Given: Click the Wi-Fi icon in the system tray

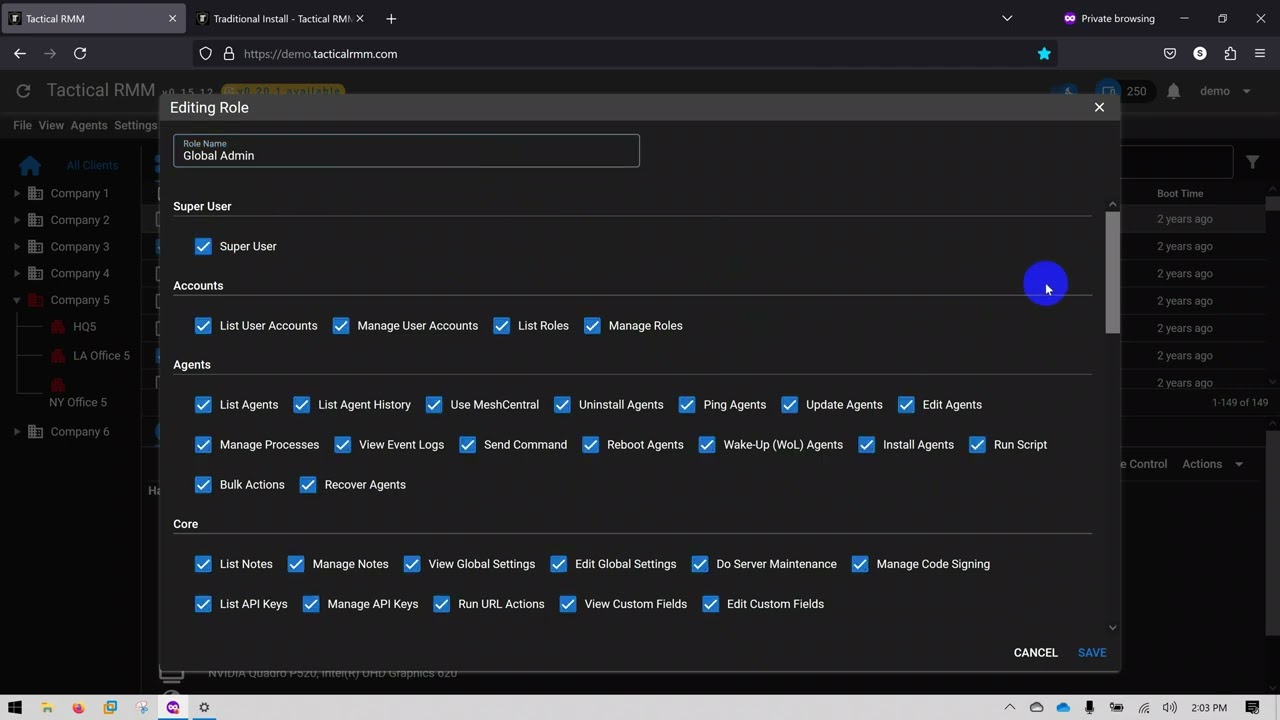Looking at the screenshot, I should [1144, 708].
